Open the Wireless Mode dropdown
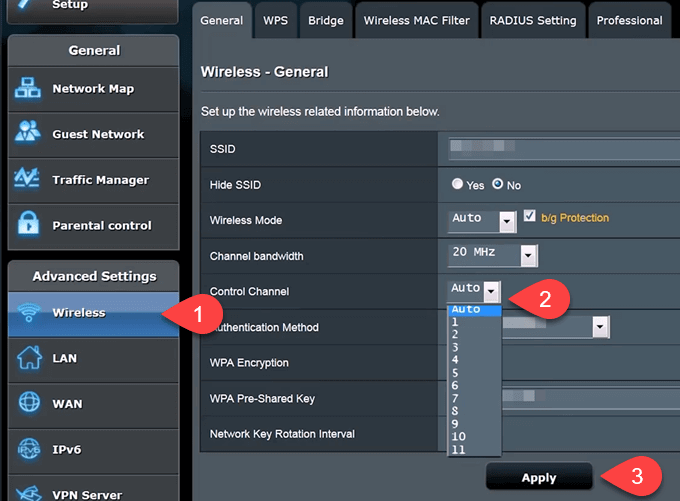Screen dimensions: 680x501 pyautogui.click(x=507, y=219)
